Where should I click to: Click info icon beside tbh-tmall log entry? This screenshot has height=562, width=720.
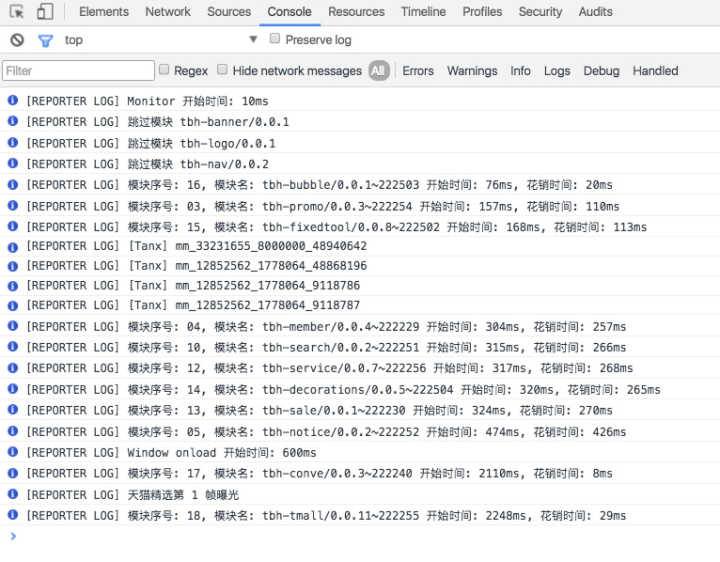(12, 515)
